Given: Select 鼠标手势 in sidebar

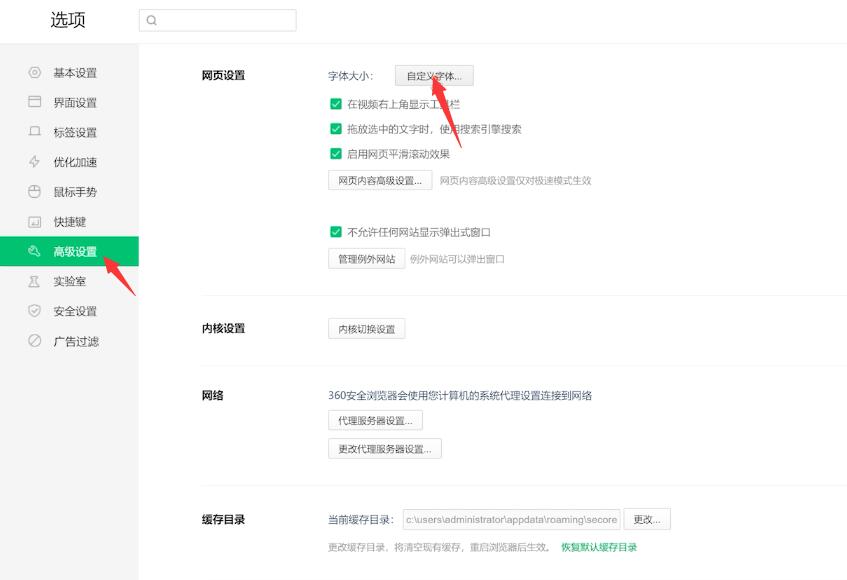Looking at the screenshot, I should click(x=69, y=191).
